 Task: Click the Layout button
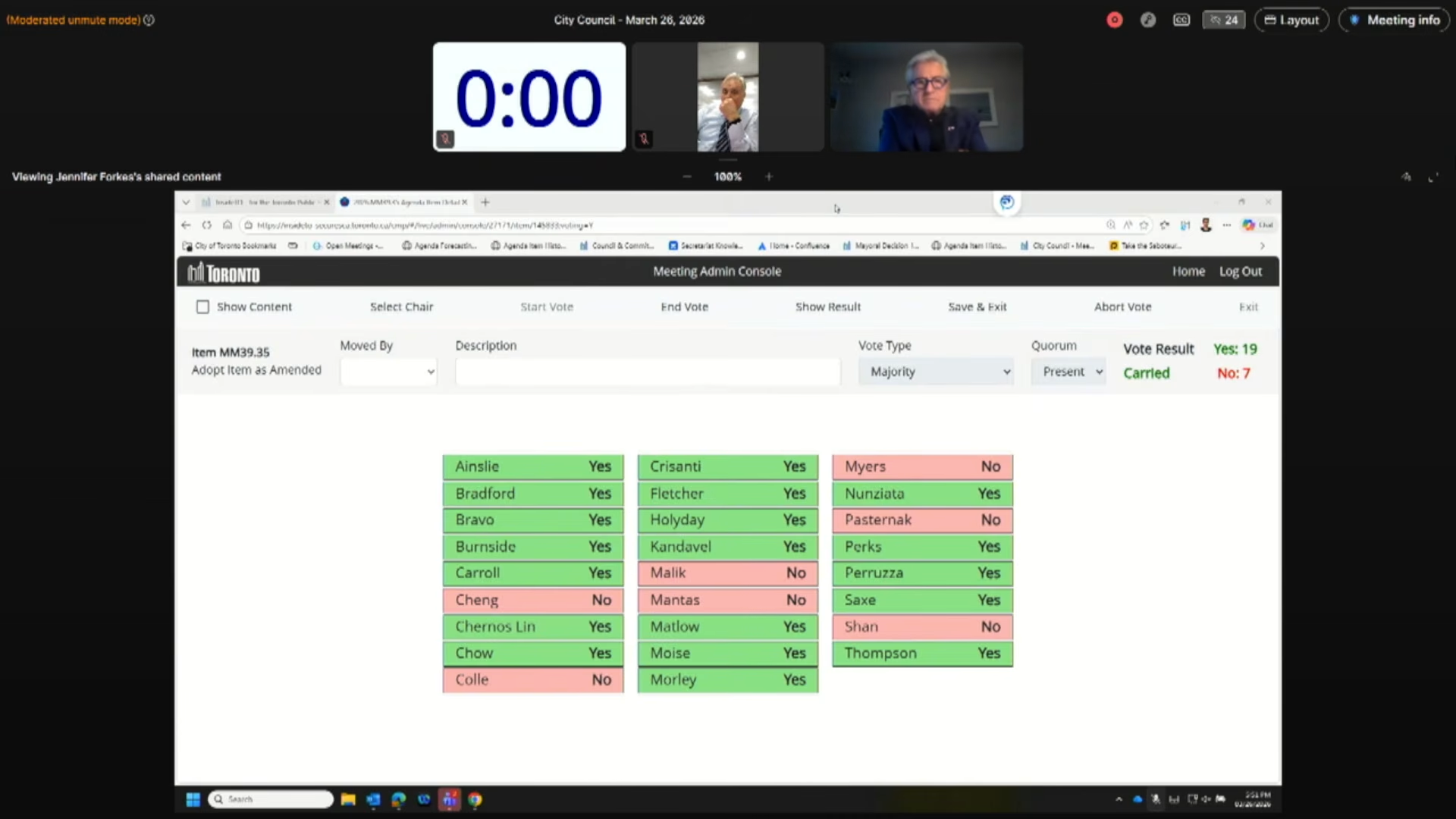point(1291,20)
